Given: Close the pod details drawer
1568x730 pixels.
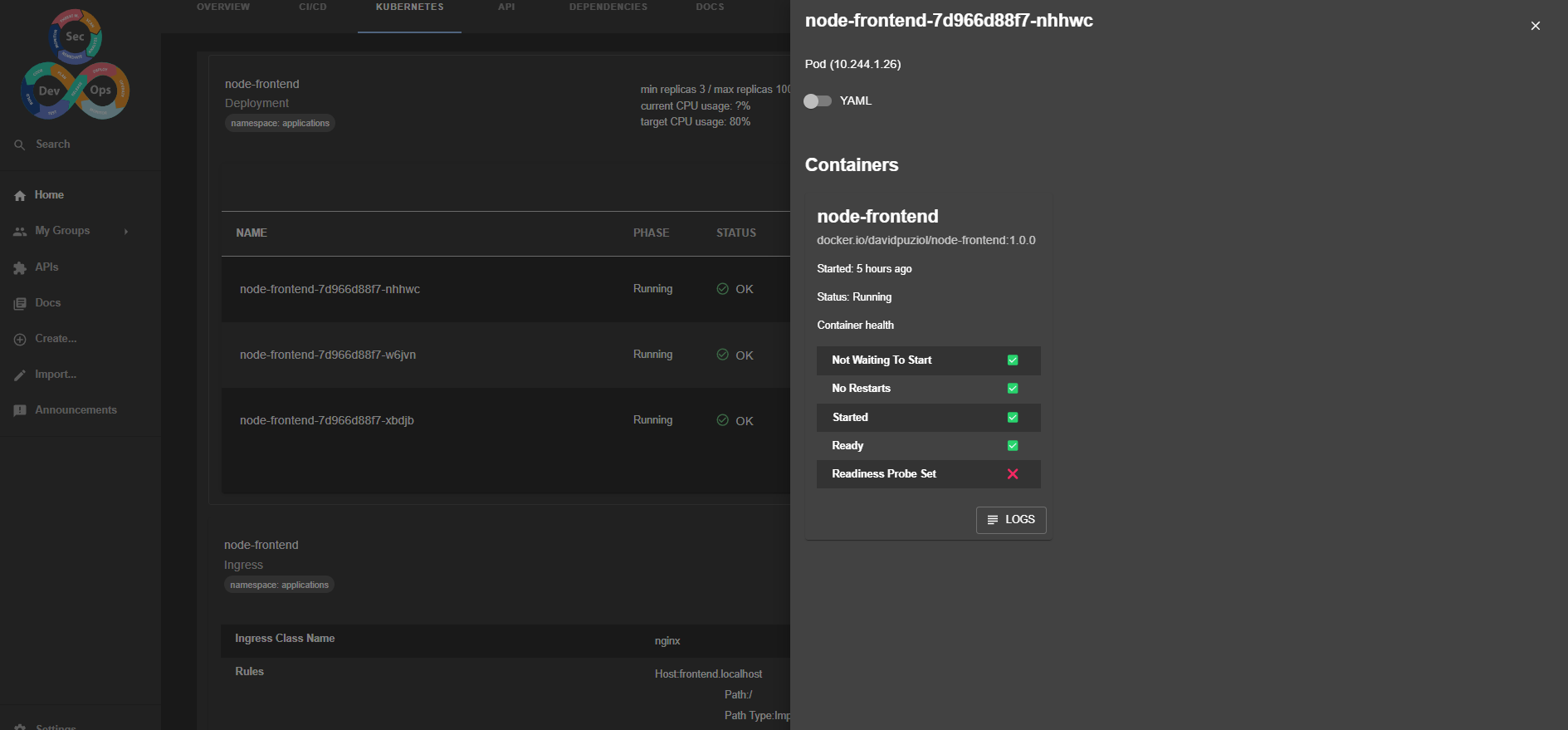Looking at the screenshot, I should (1535, 26).
